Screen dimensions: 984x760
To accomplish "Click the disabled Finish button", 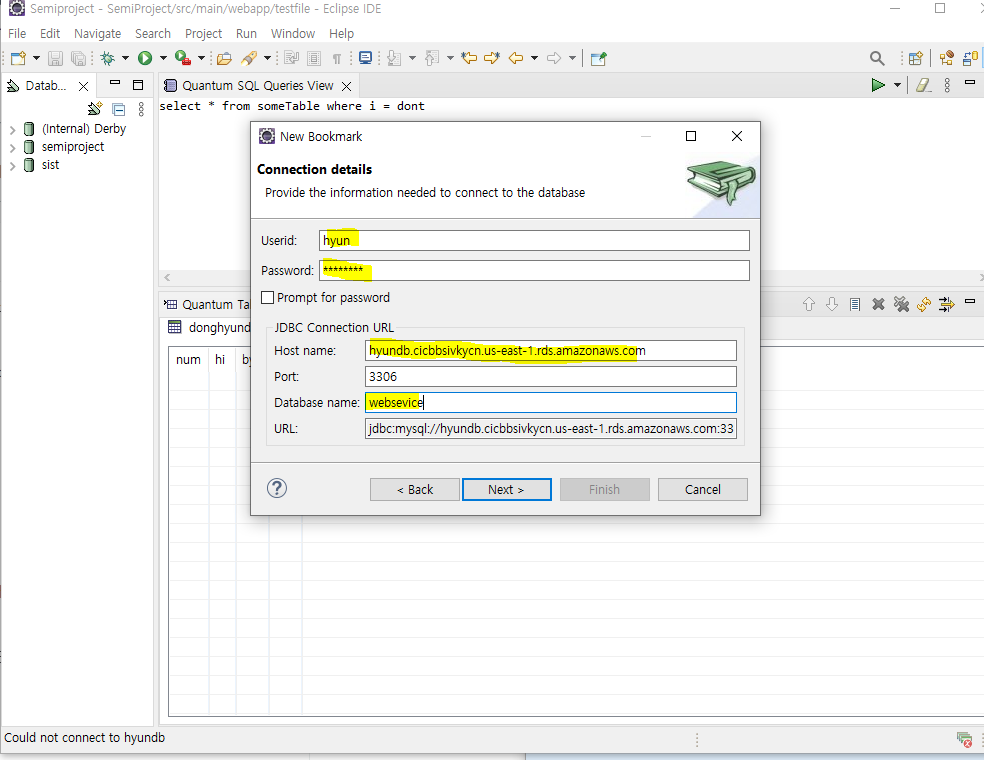I will coord(604,490).
